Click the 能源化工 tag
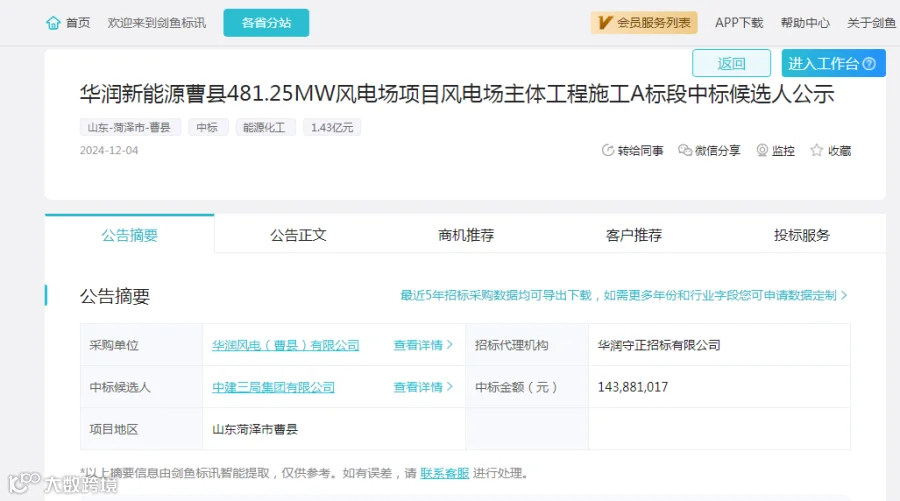This screenshot has height=501, width=900. 265,127
